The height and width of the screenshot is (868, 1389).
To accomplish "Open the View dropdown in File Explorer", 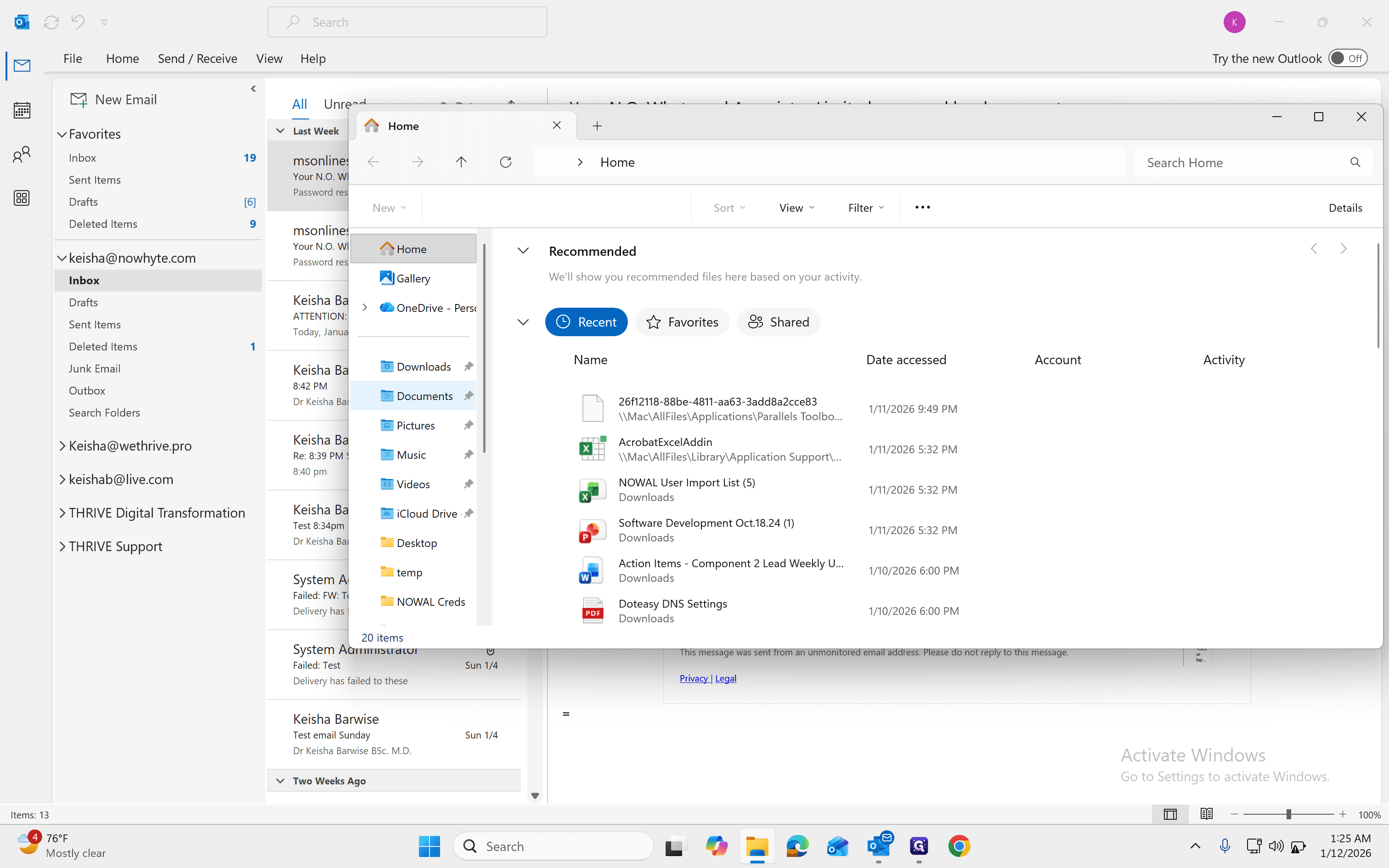I will coord(796,208).
